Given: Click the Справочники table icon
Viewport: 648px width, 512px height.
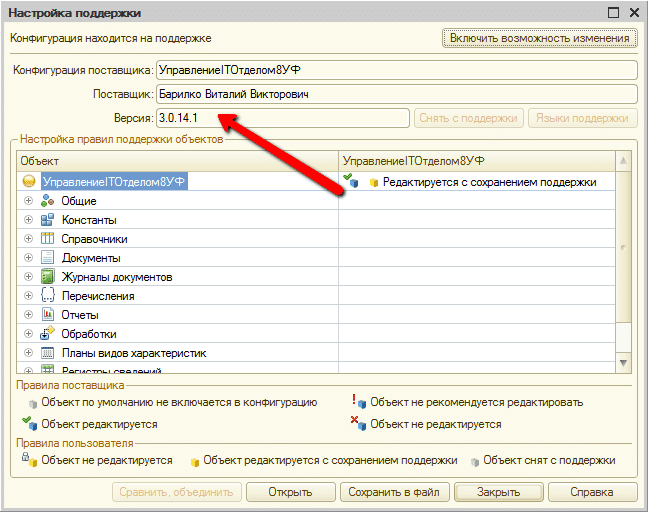Looking at the screenshot, I should point(47,239).
